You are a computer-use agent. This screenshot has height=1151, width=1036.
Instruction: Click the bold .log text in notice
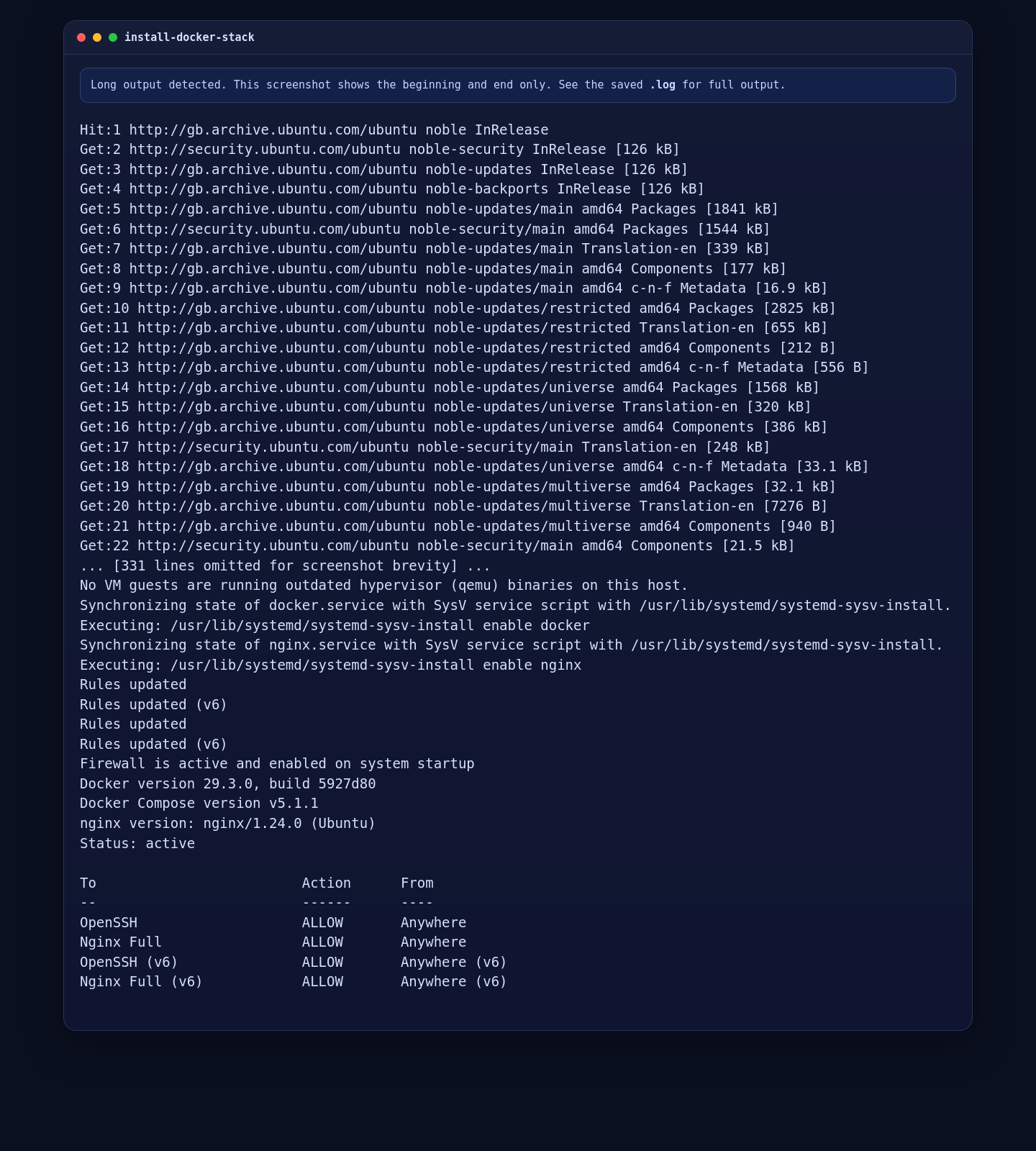coord(663,85)
